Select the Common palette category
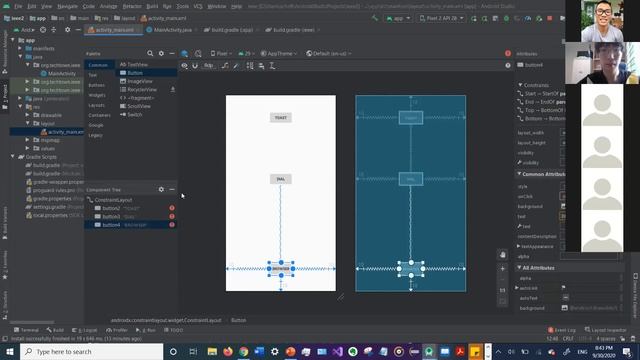This screenshot has width=640, height=360. (x=98, y=65)
